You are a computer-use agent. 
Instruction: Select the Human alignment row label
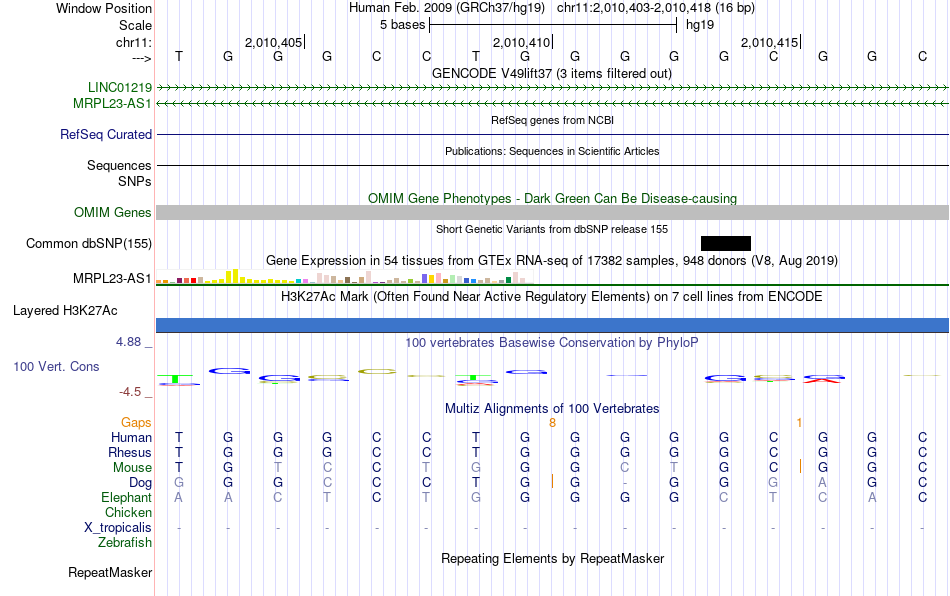(x=131, y=437)
